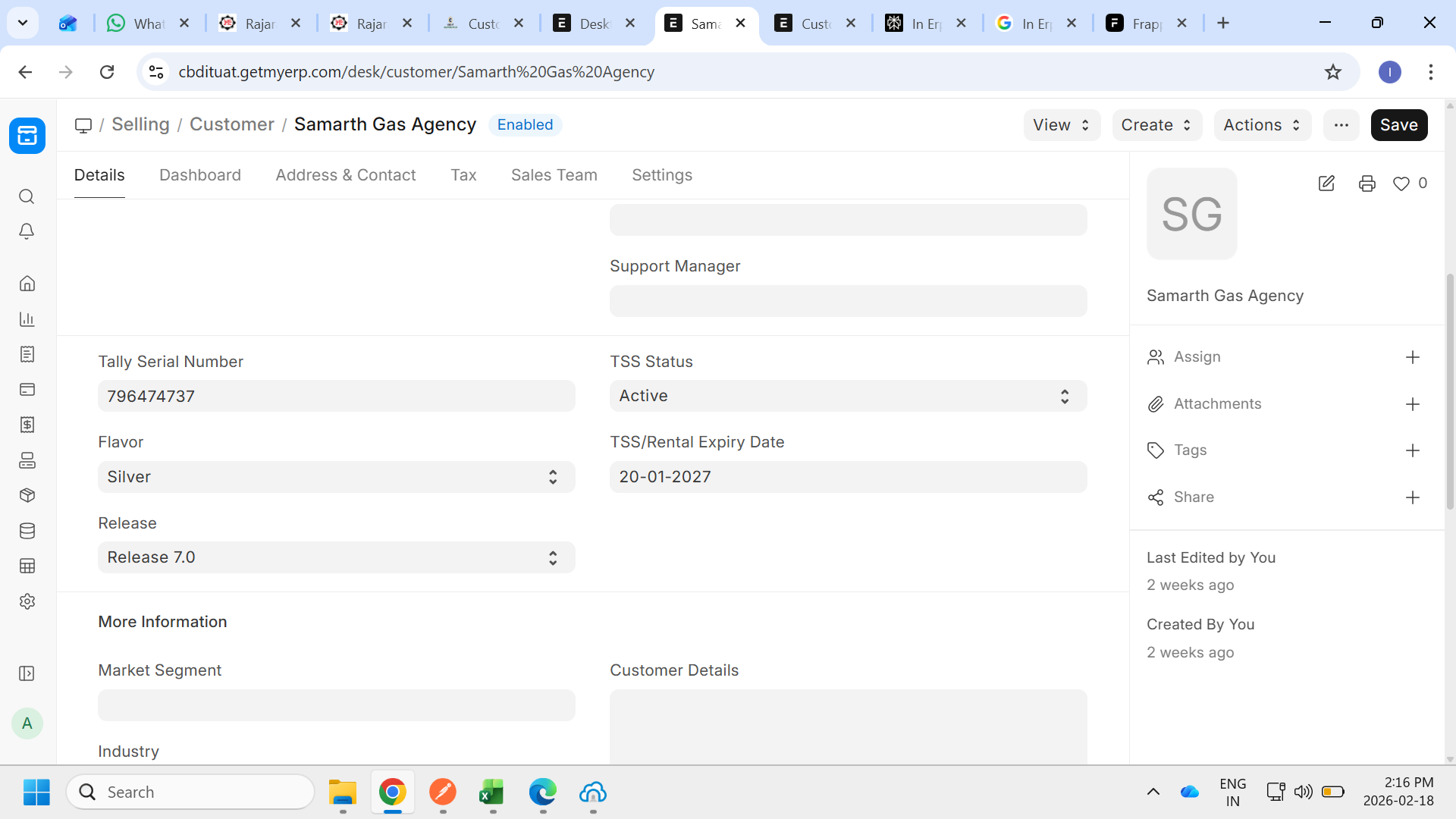Screen dimensions: 1456x819
Task: Click the Support Manager input field
Action: point(848,301)
